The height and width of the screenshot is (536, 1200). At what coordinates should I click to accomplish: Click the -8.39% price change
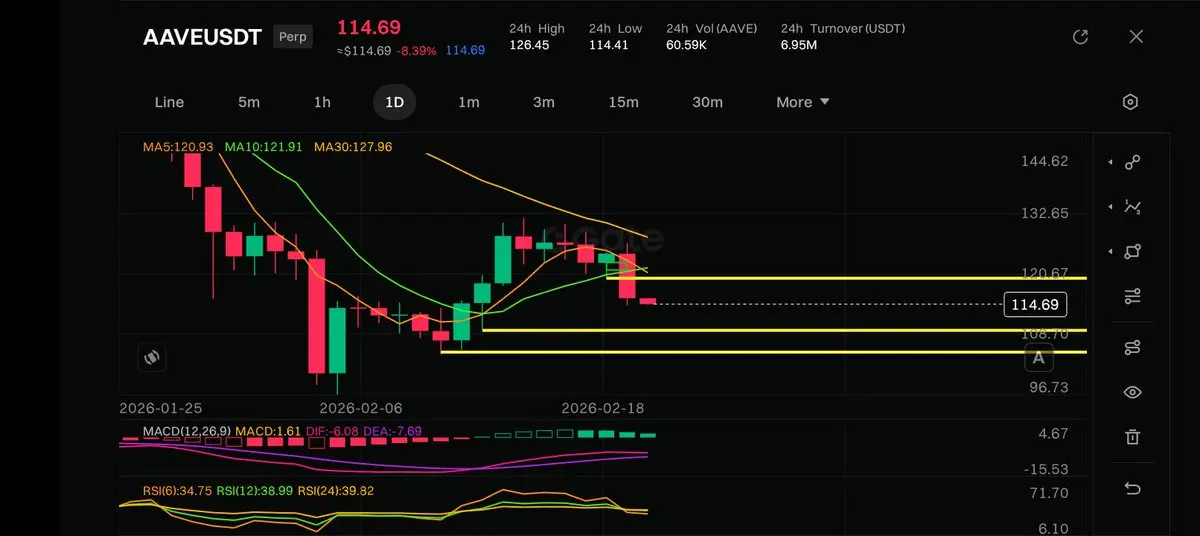(x=416, y=51)
